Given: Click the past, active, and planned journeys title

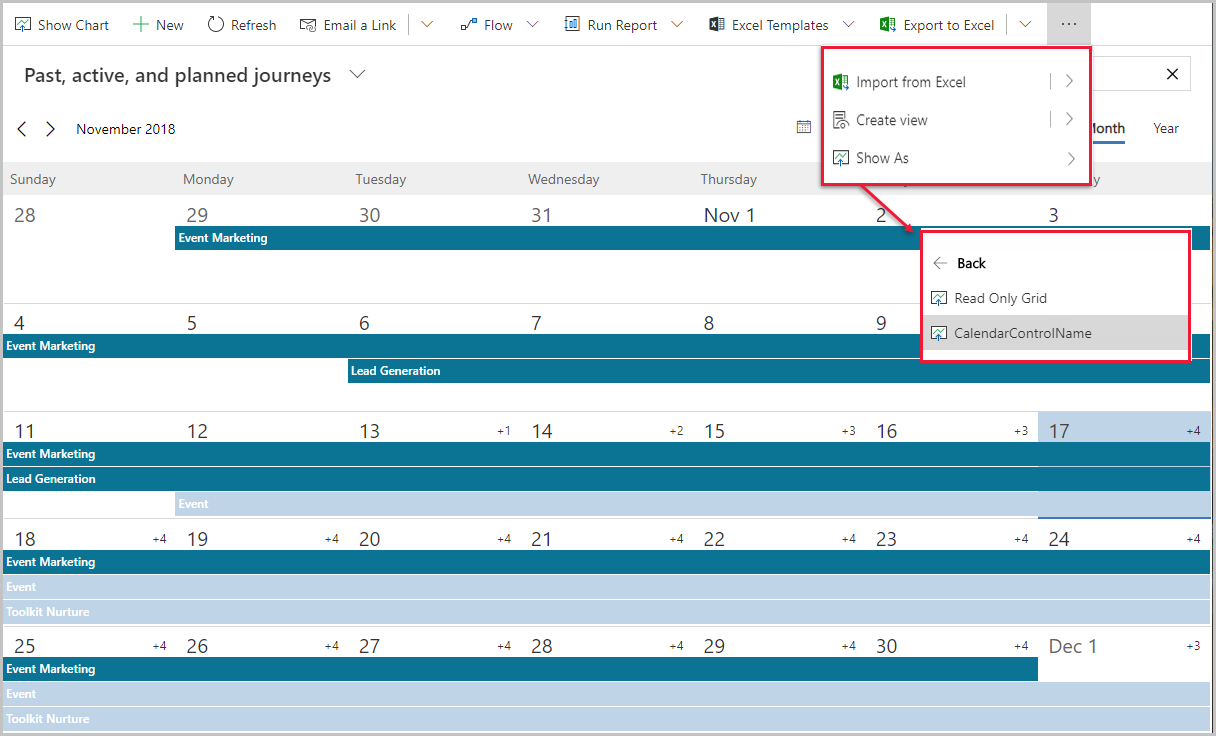Looking at the screenshot, I should pos(177,76).
